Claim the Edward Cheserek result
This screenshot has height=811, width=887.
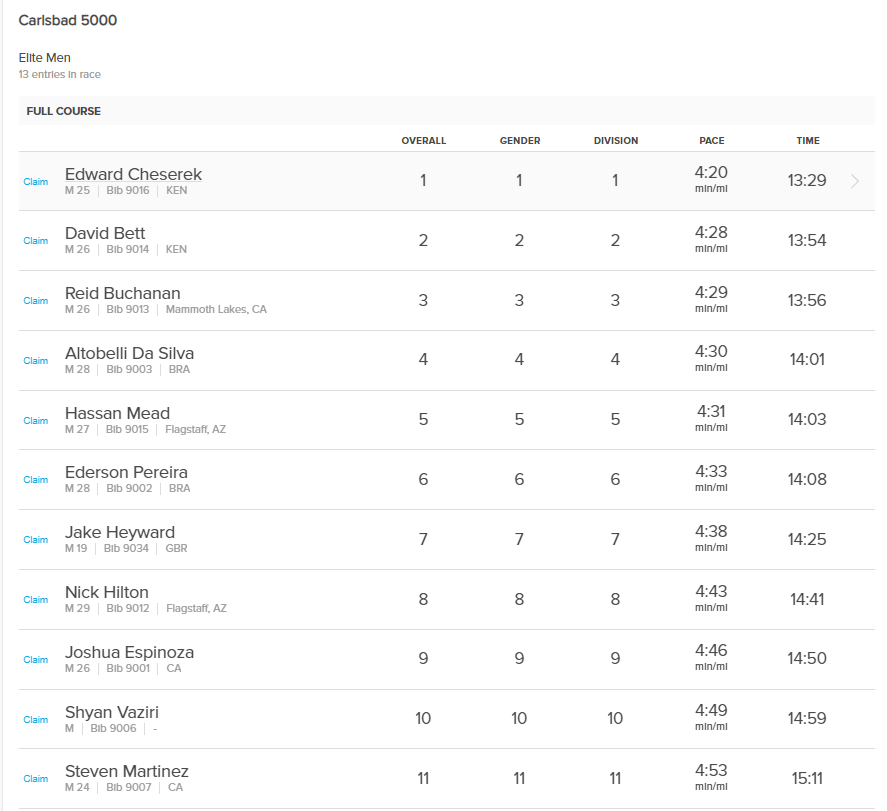[x=36, y=182]
